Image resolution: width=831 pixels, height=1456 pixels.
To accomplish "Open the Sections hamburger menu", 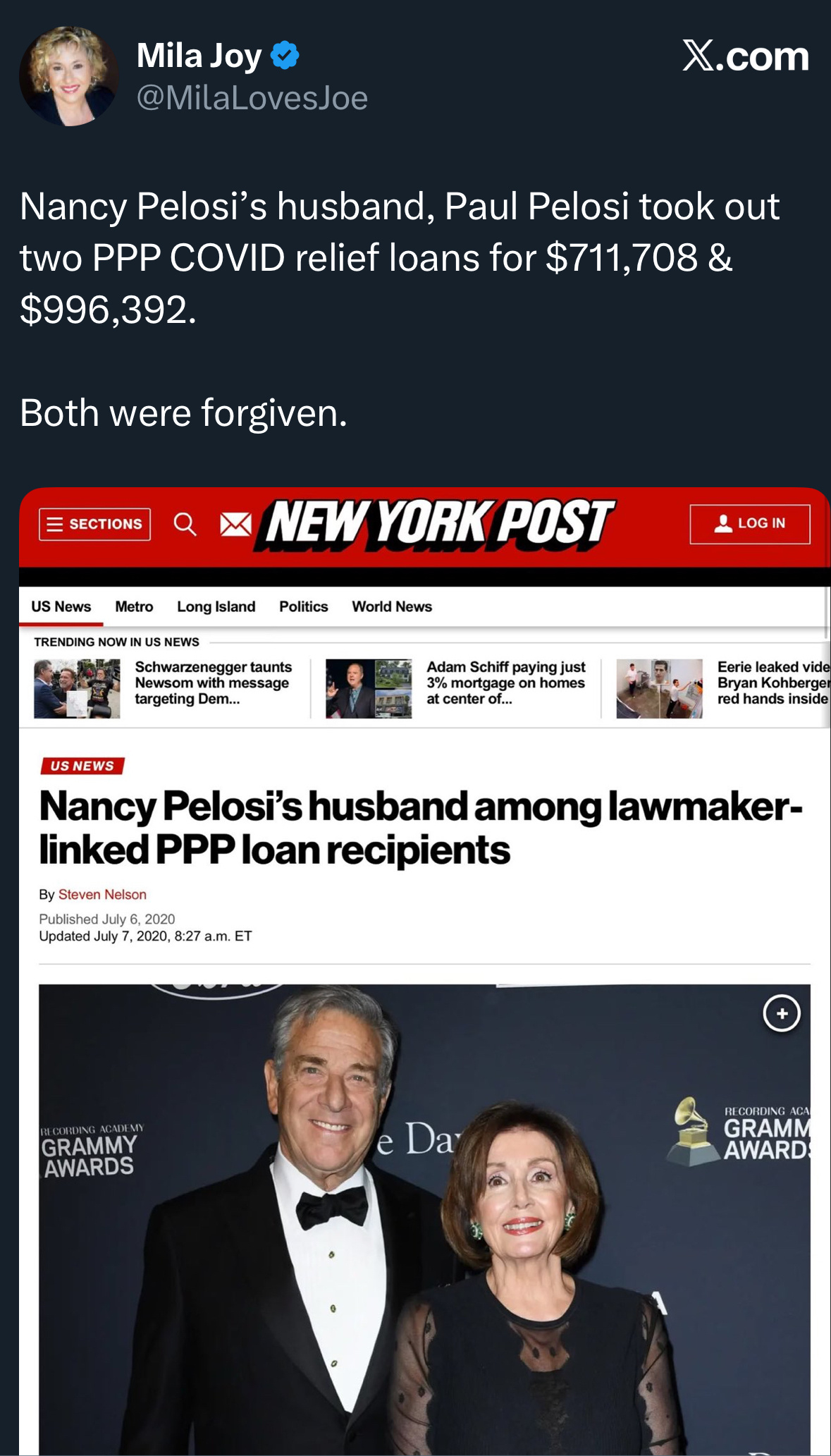I will tap(94, 524).
